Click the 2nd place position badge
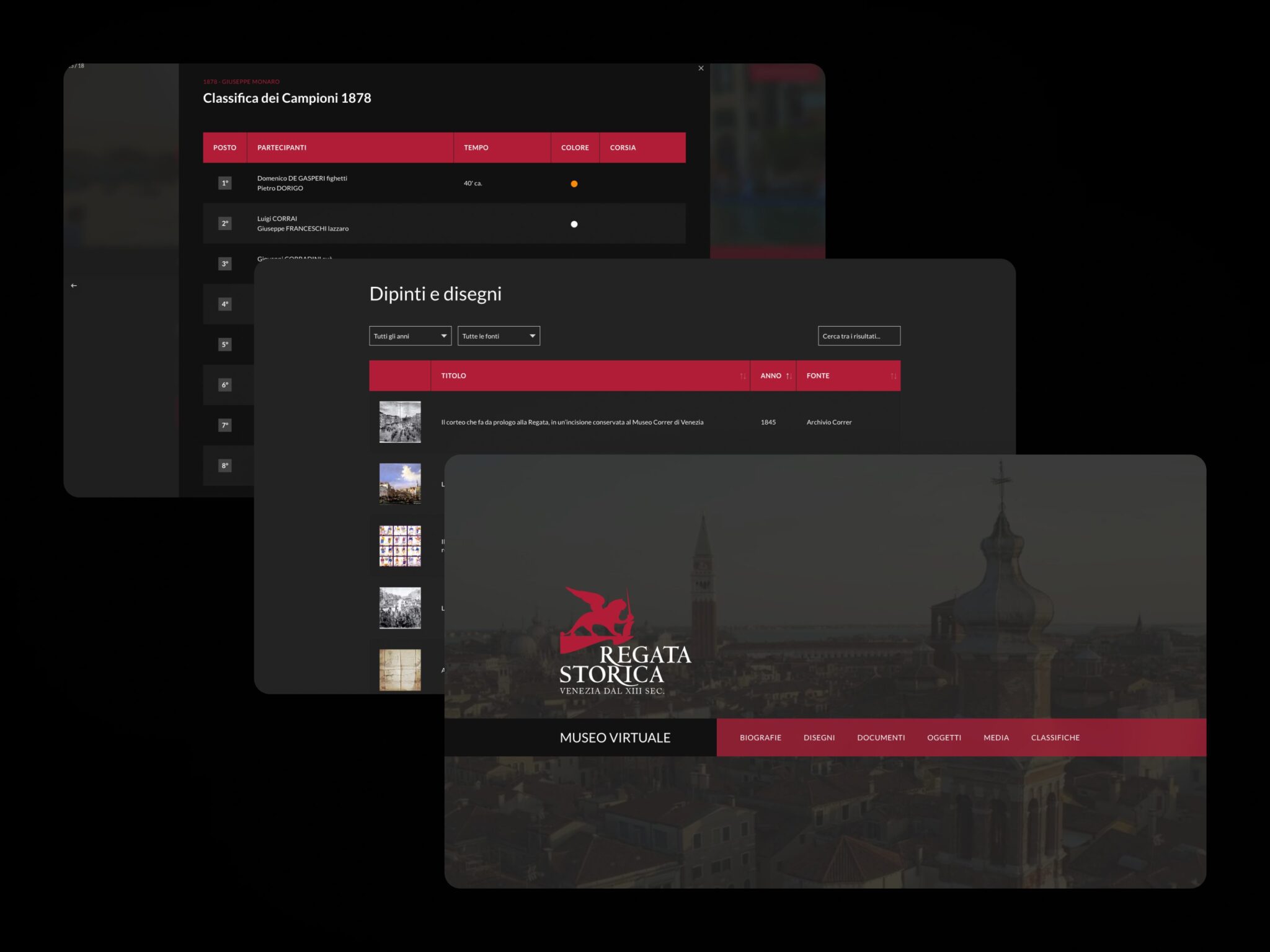 click(224, 224)
